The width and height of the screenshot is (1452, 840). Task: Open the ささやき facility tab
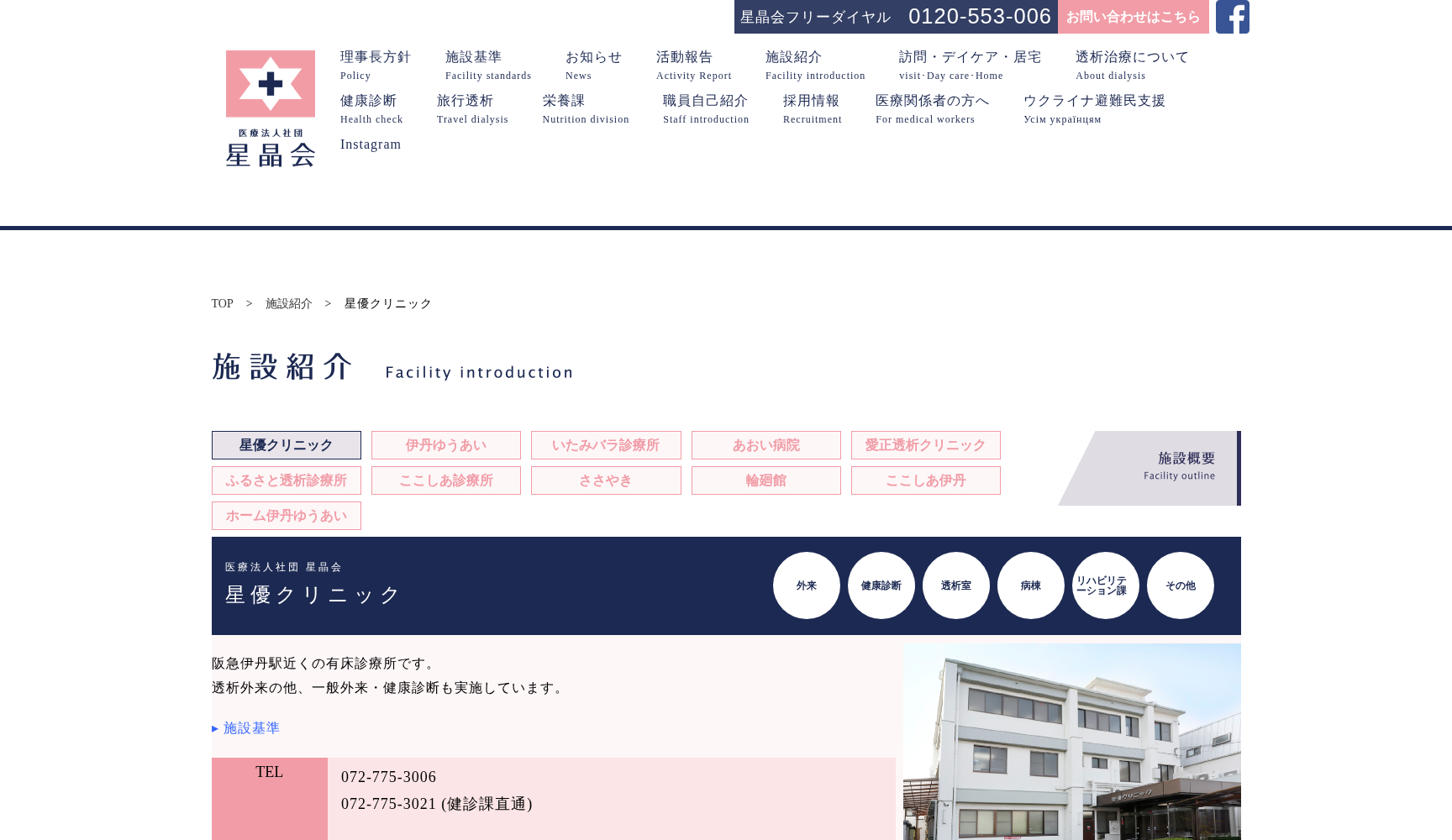click(606, 480)
